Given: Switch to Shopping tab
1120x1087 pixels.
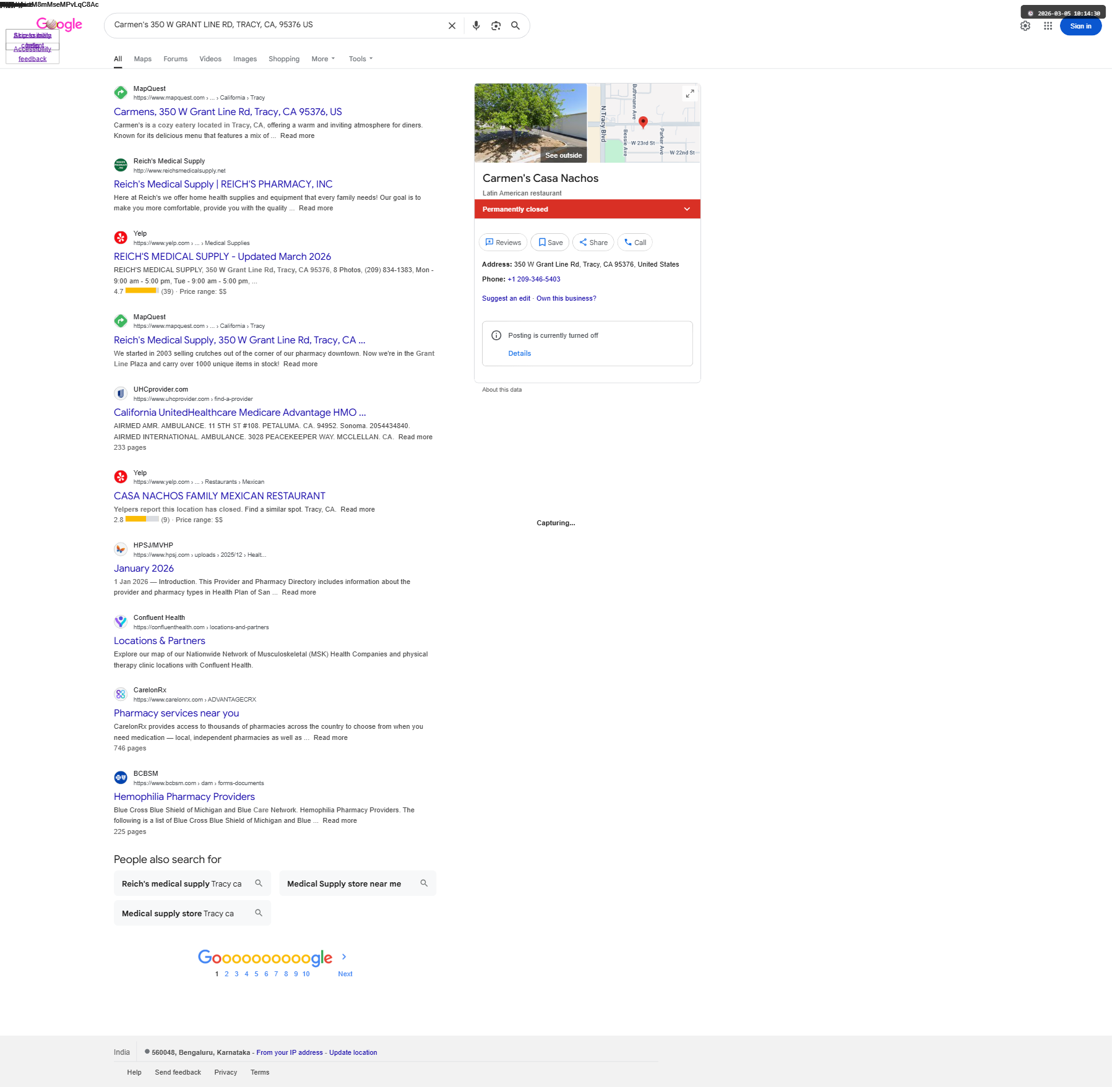Looking at the screenshot, I should 284,59.
